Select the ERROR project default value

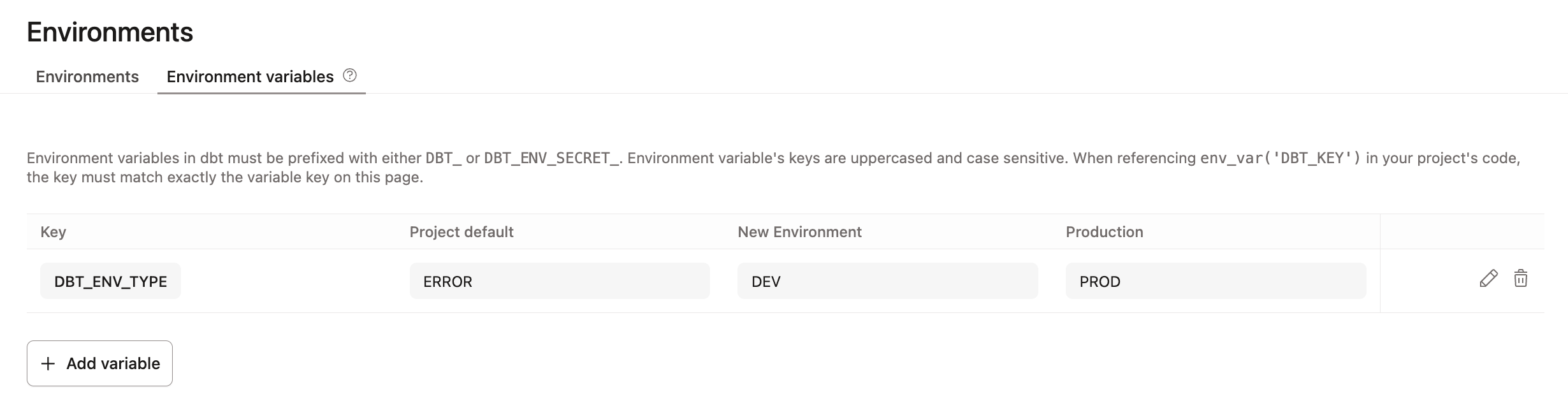[x=560, y=280]
